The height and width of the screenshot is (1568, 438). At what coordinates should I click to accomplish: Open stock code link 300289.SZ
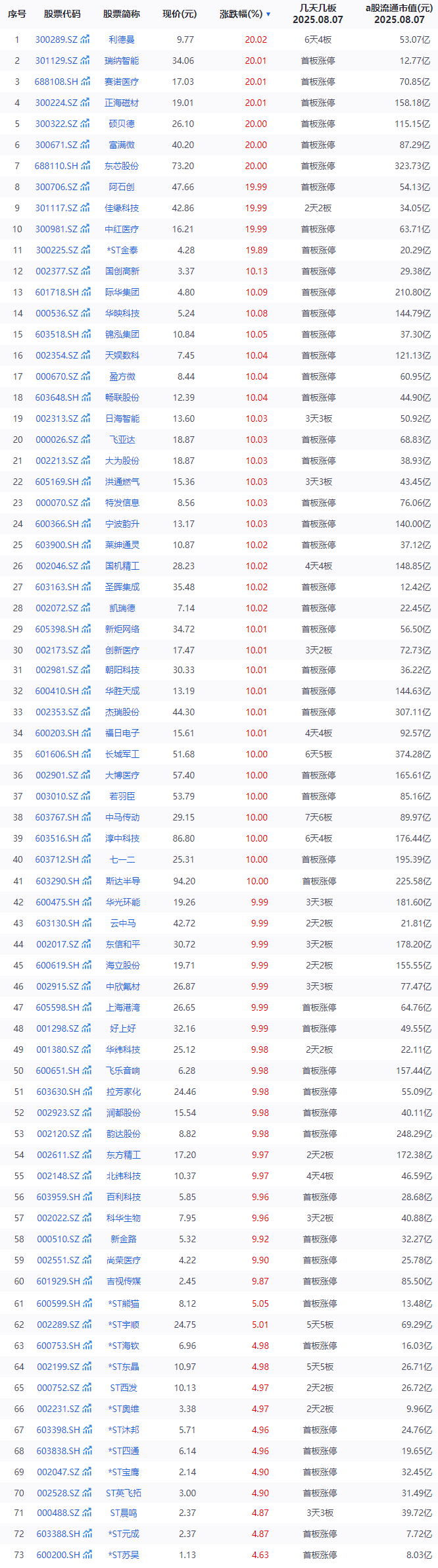coord(56,39)
